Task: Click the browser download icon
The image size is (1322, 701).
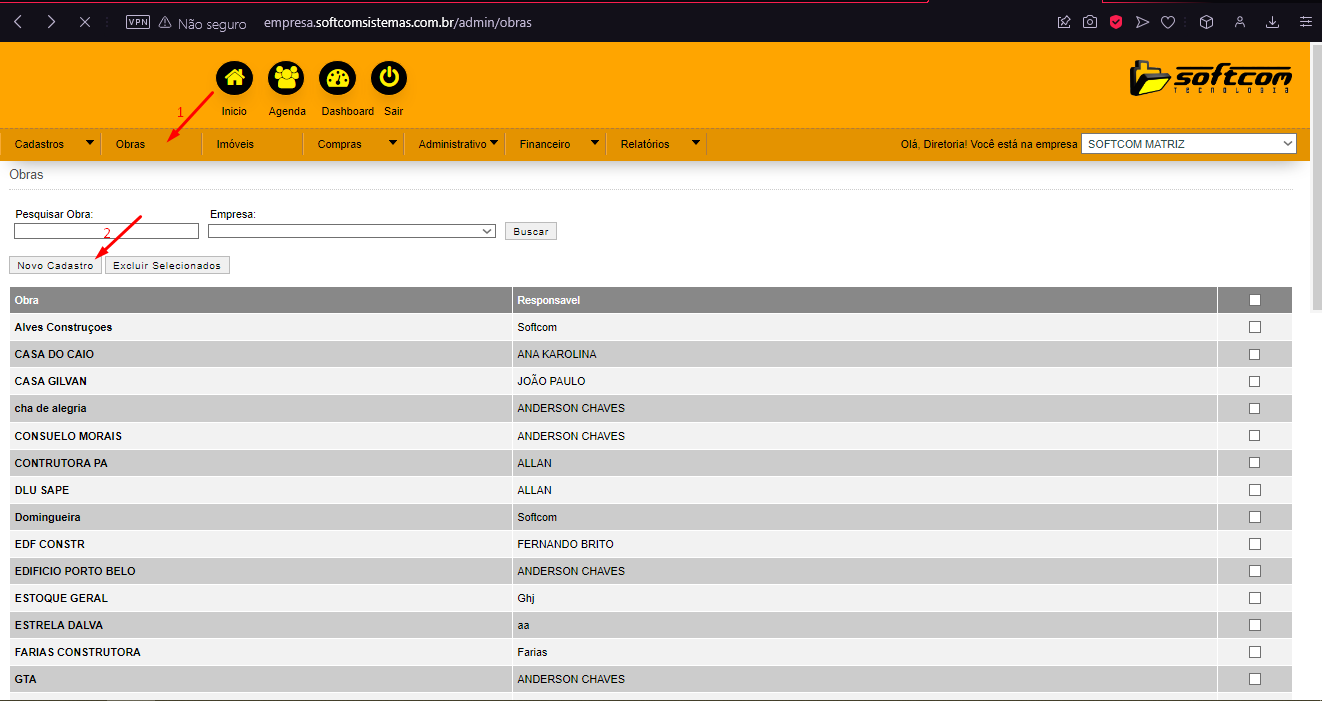Action: (1272, 21)
